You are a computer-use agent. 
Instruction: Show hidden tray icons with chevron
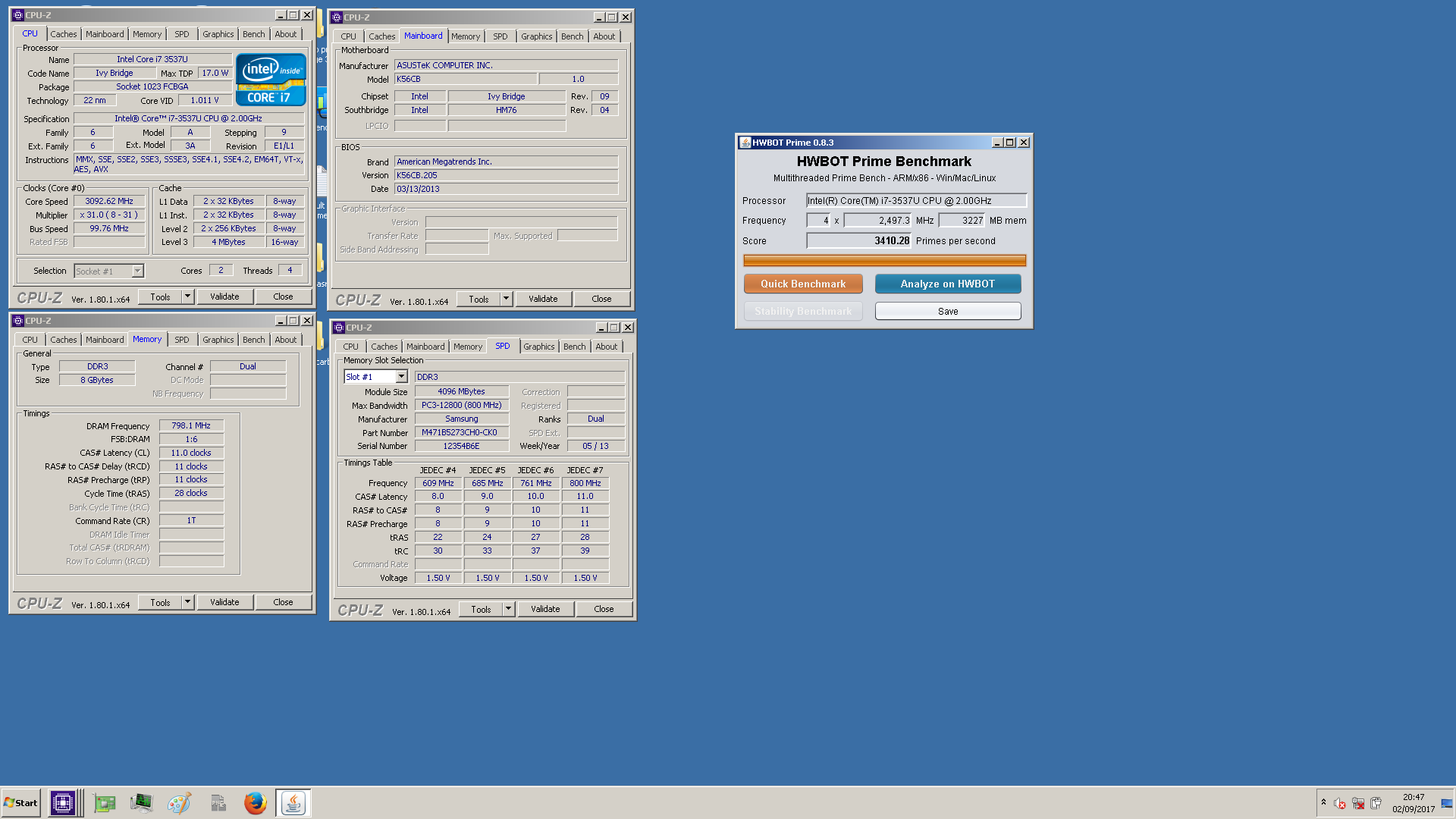tap(1323, 802)
